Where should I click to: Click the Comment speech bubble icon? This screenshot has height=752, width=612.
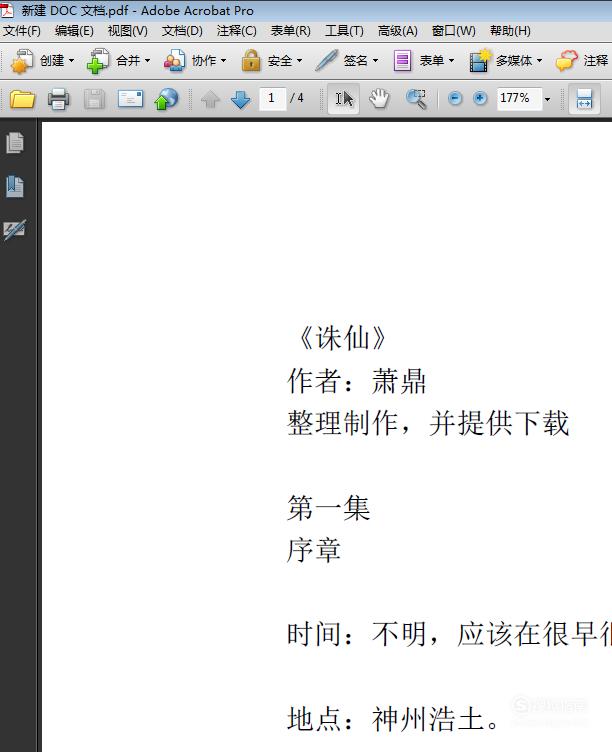(566, 61)
